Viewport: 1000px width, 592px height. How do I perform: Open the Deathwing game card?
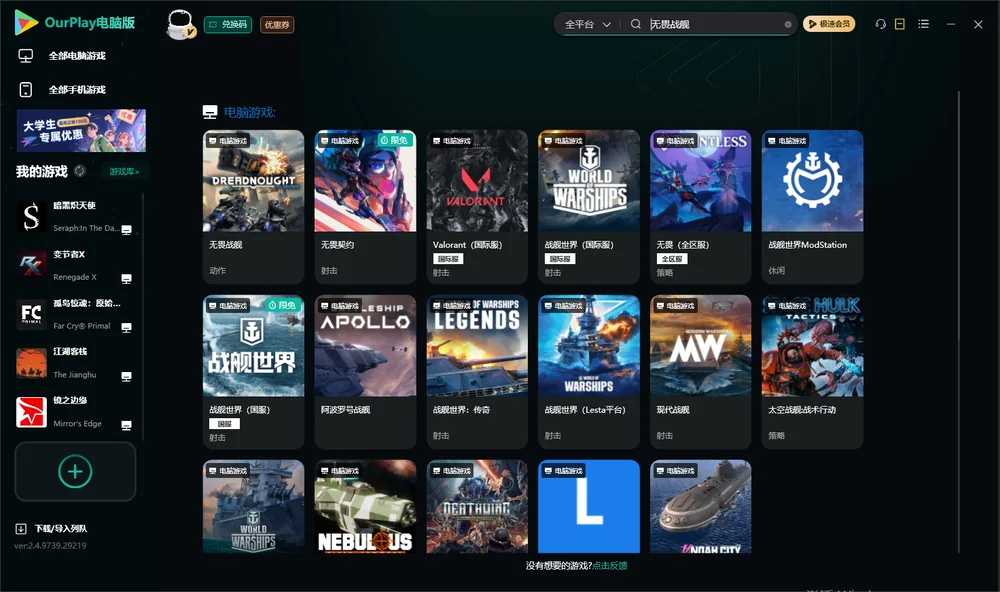click(x=477, y=507)
